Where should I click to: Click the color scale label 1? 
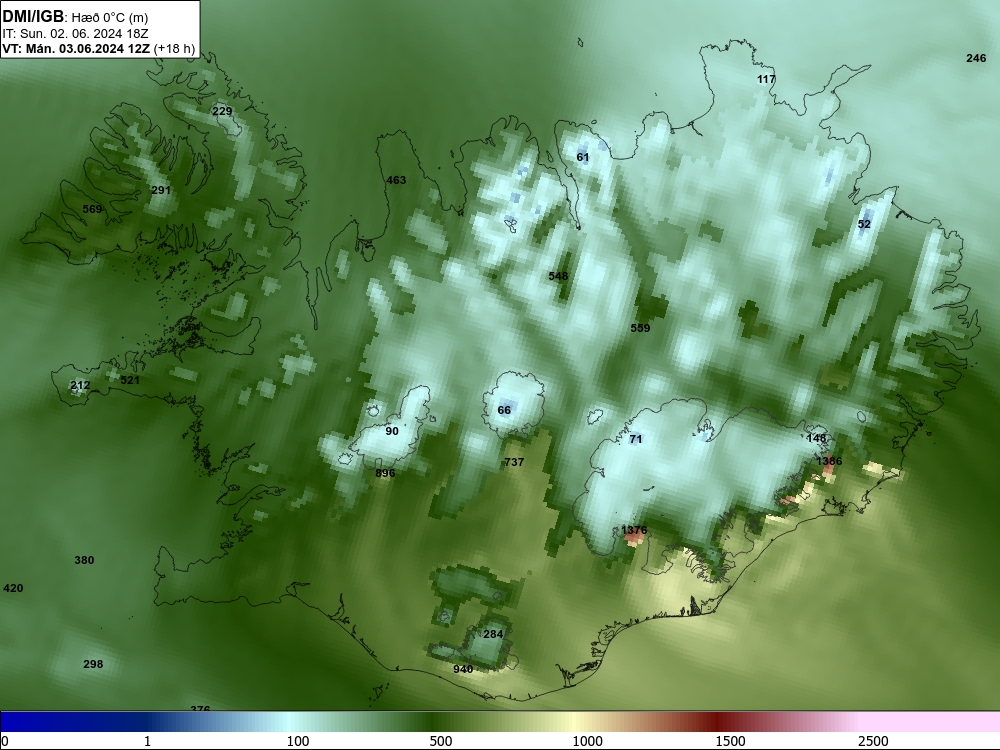pyautogui.click(x=147, y=741)
